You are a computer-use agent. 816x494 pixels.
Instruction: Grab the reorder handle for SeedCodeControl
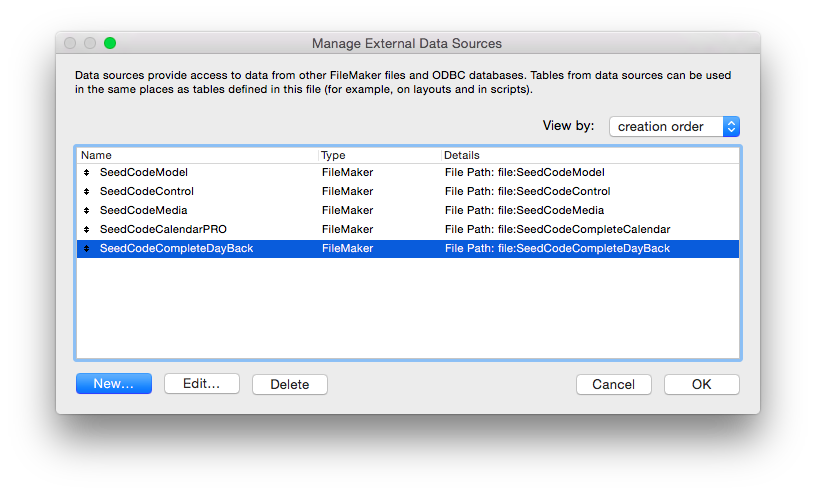[86, 191]
